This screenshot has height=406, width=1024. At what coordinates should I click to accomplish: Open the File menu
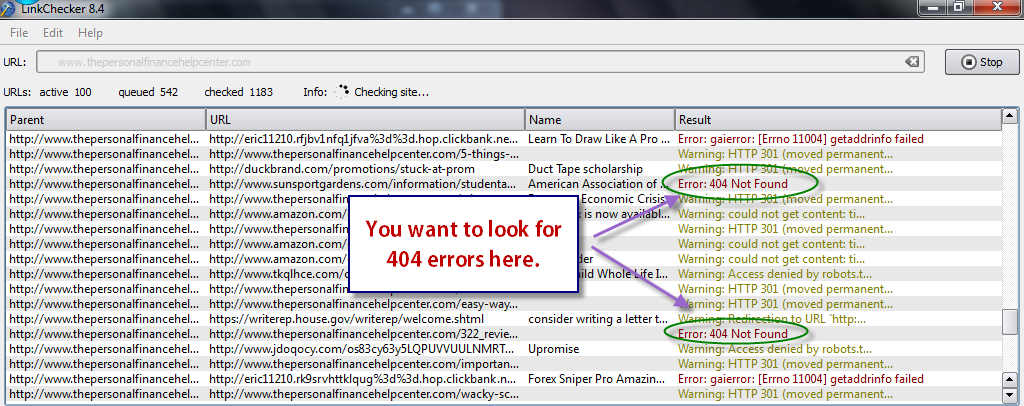point(19,33)
